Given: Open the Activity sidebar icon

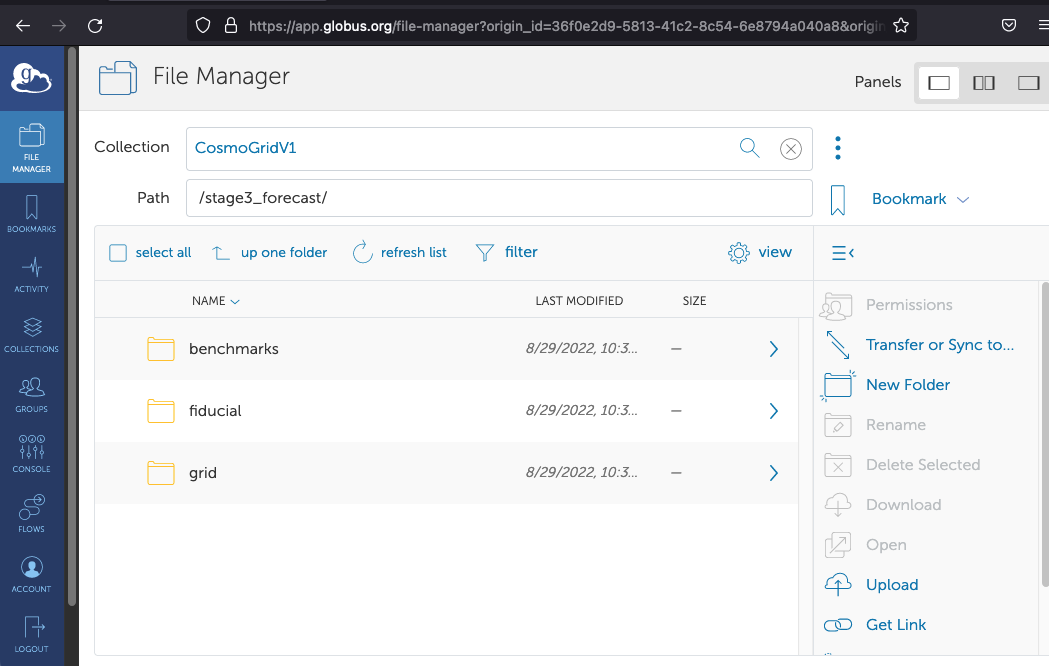Looking at the screenshot, I should pyautogui.click(x=31, y=273).
